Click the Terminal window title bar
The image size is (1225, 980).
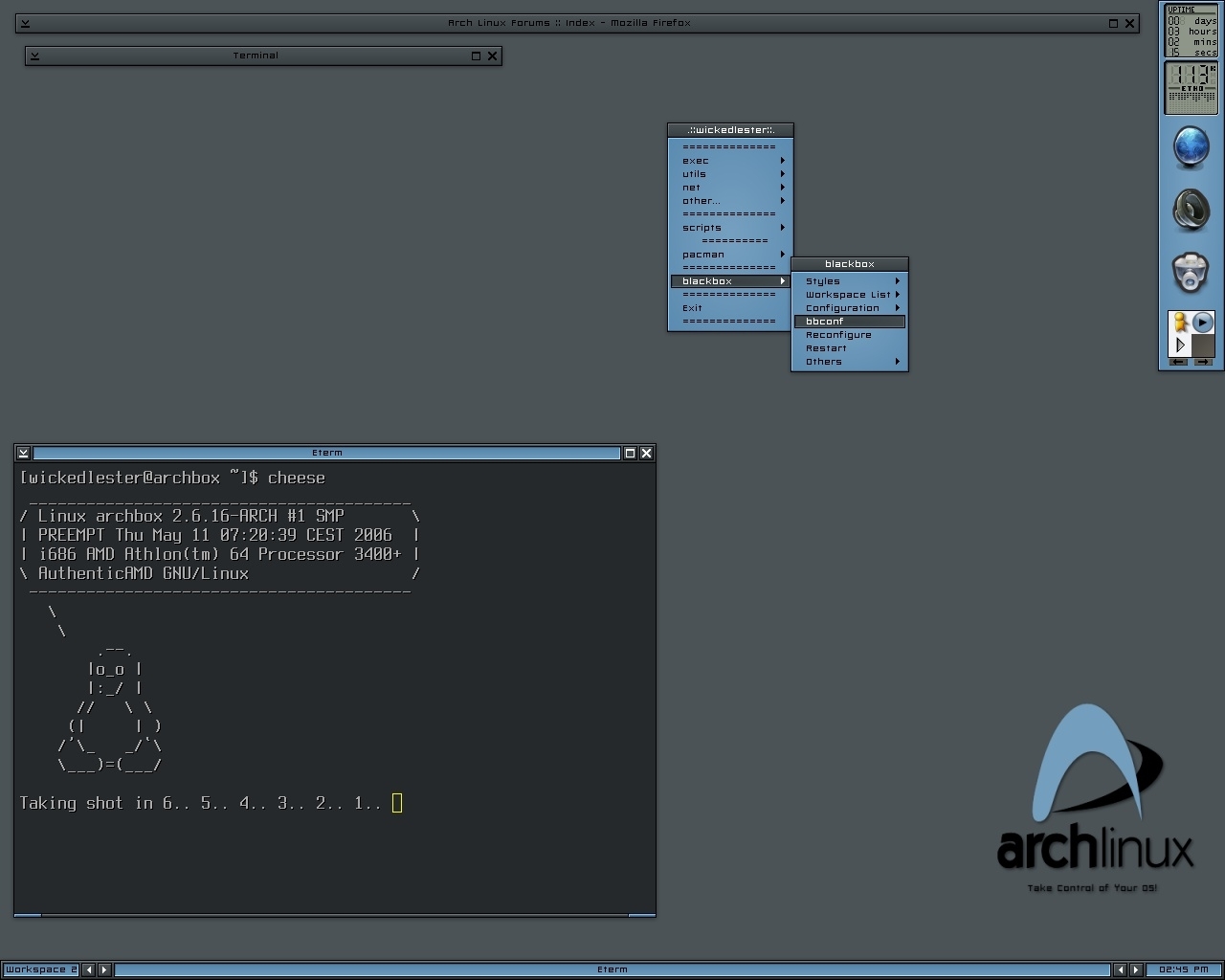[x=256, y=56]
